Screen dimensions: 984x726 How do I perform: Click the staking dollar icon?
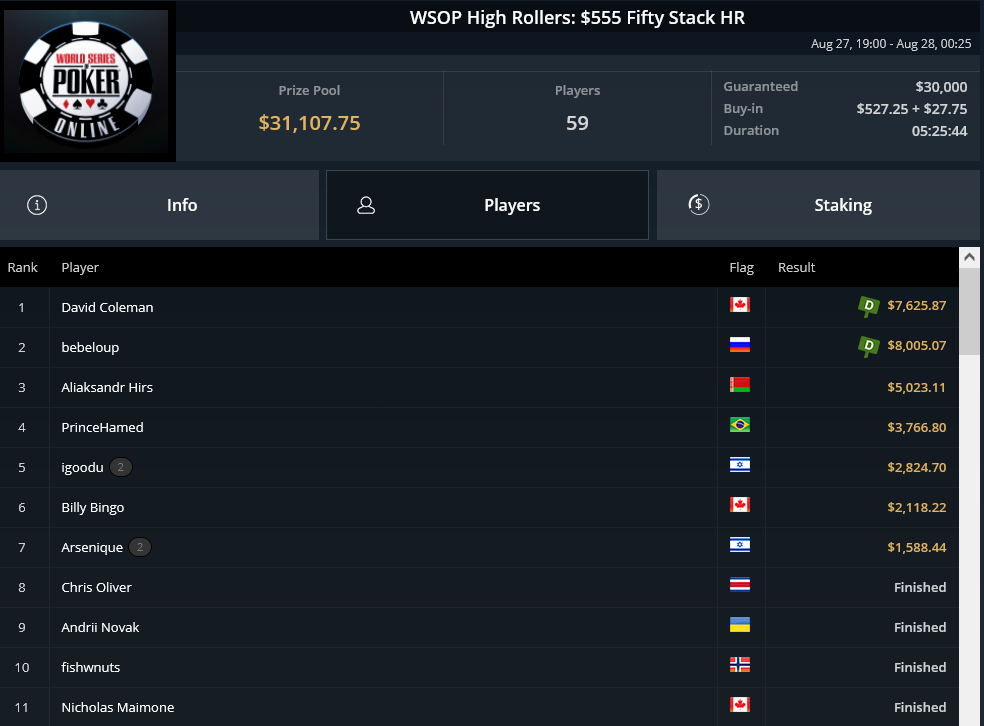698,205
